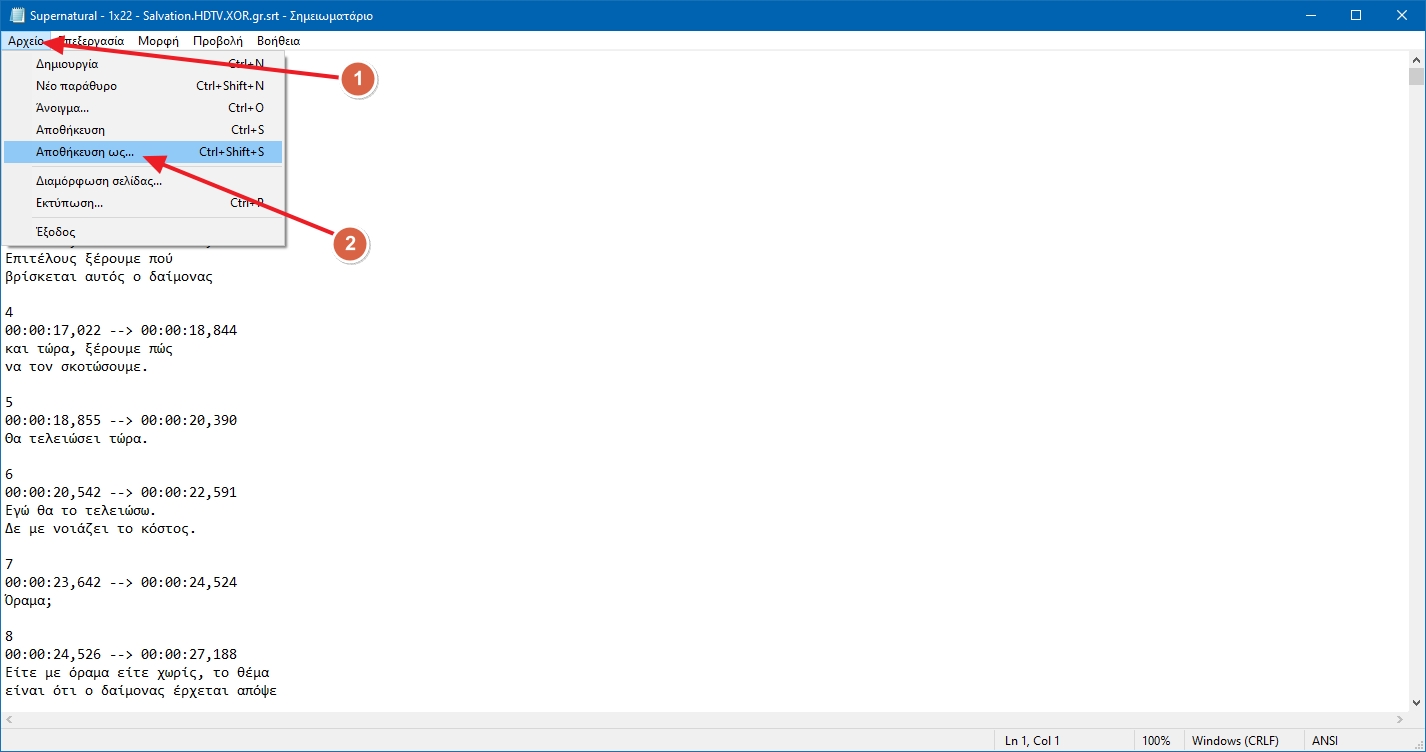This screenshot has width=1426, height=752.
Task: Open the Προβολή menu
Action: coord(218,41)
